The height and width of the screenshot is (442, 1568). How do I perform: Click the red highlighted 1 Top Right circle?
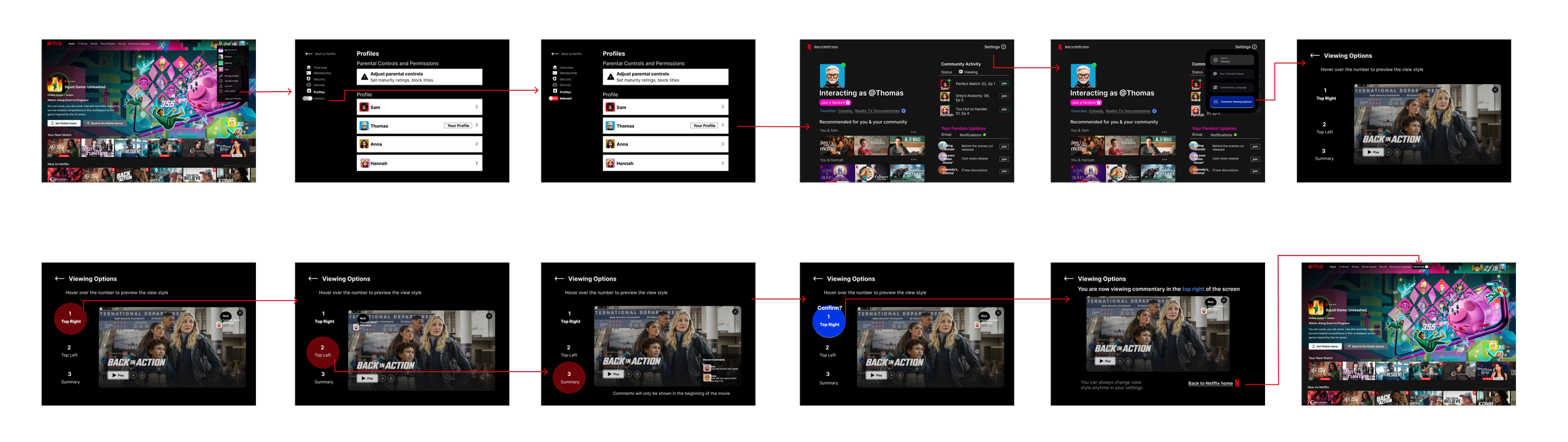(x=71, y=318)
